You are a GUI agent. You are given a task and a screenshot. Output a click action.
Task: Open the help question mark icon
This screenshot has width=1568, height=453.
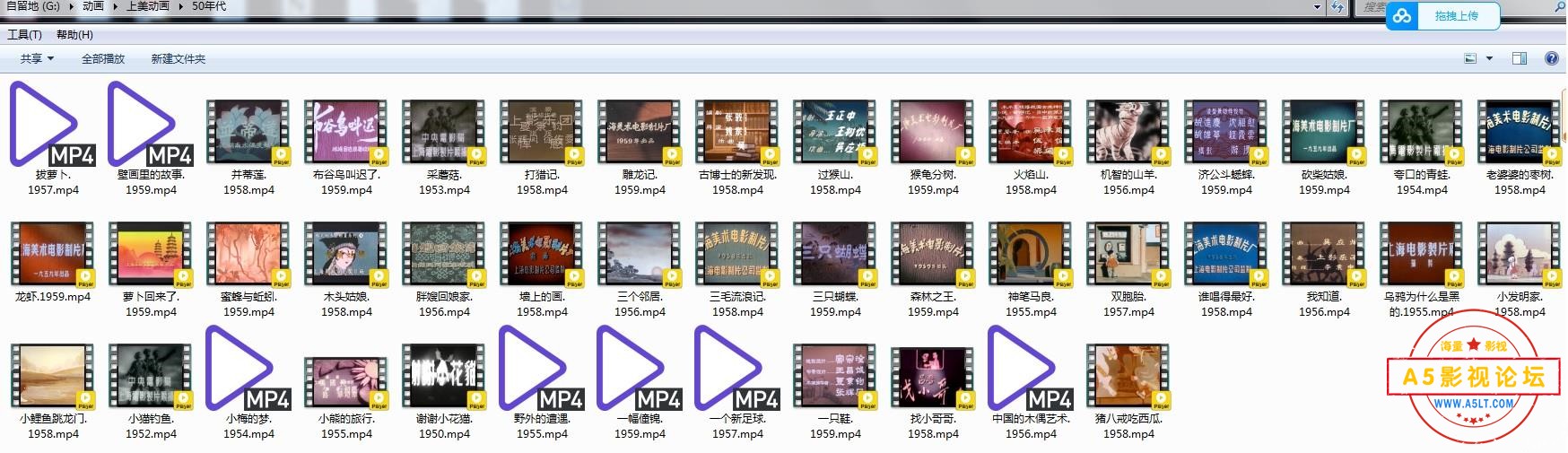tap(1551, 58)
